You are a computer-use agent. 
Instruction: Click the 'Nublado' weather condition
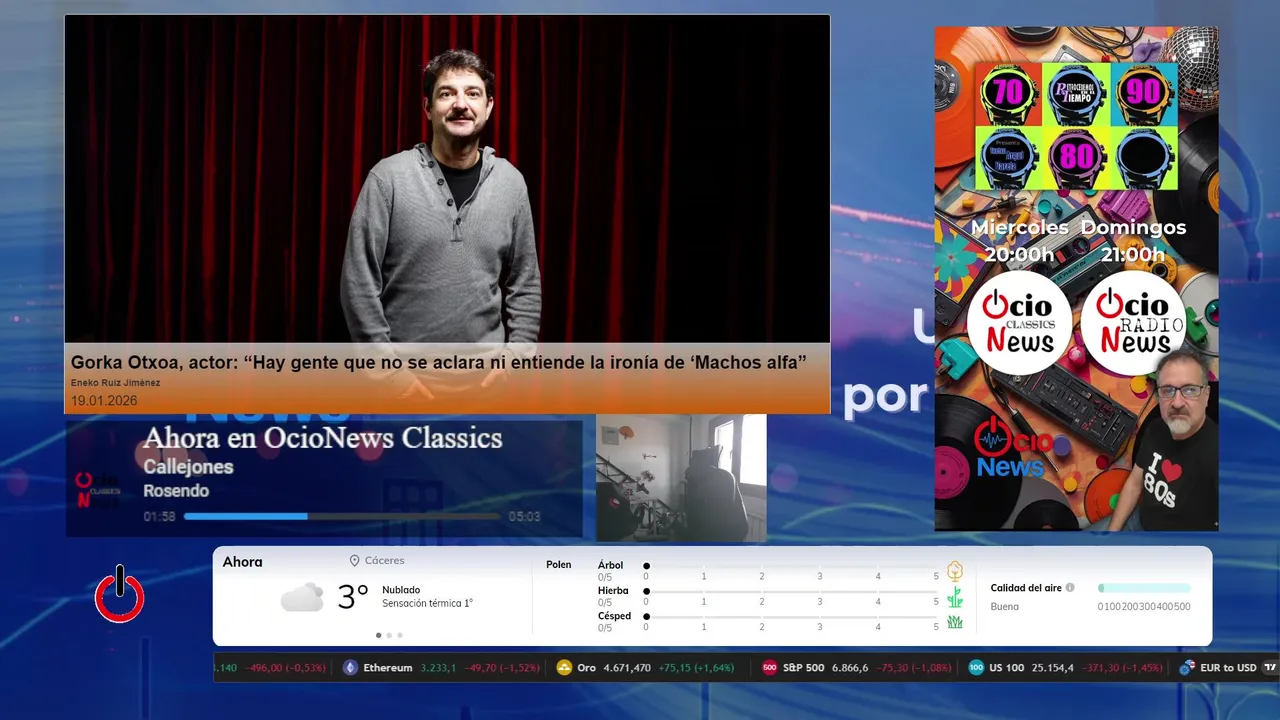tap(401, 590)
